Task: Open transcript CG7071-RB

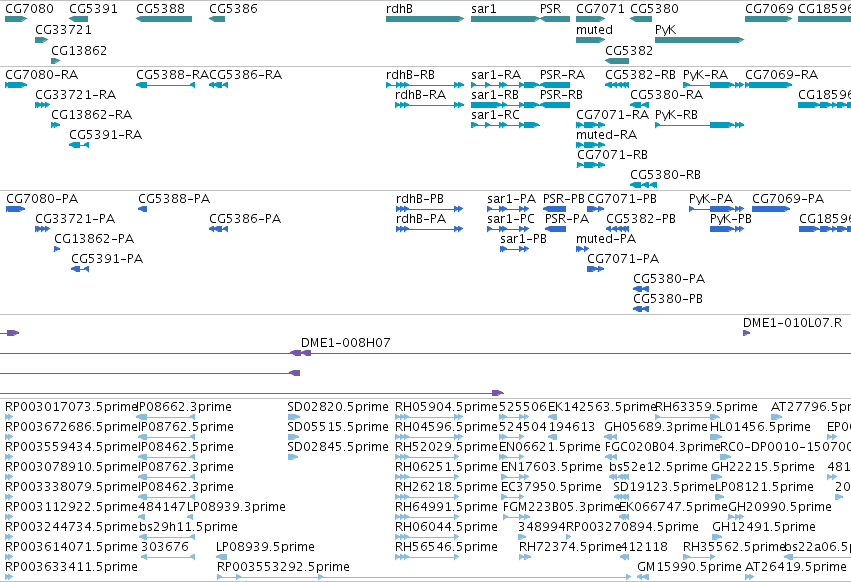Action: coord(612,155)
